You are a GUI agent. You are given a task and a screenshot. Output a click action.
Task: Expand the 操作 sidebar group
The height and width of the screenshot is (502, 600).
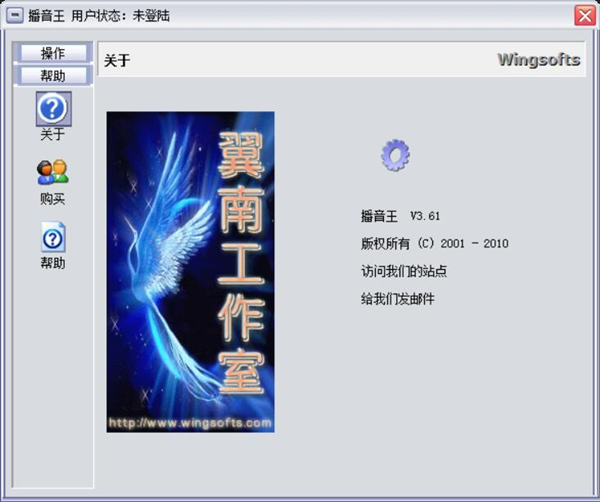pos(53,53)
